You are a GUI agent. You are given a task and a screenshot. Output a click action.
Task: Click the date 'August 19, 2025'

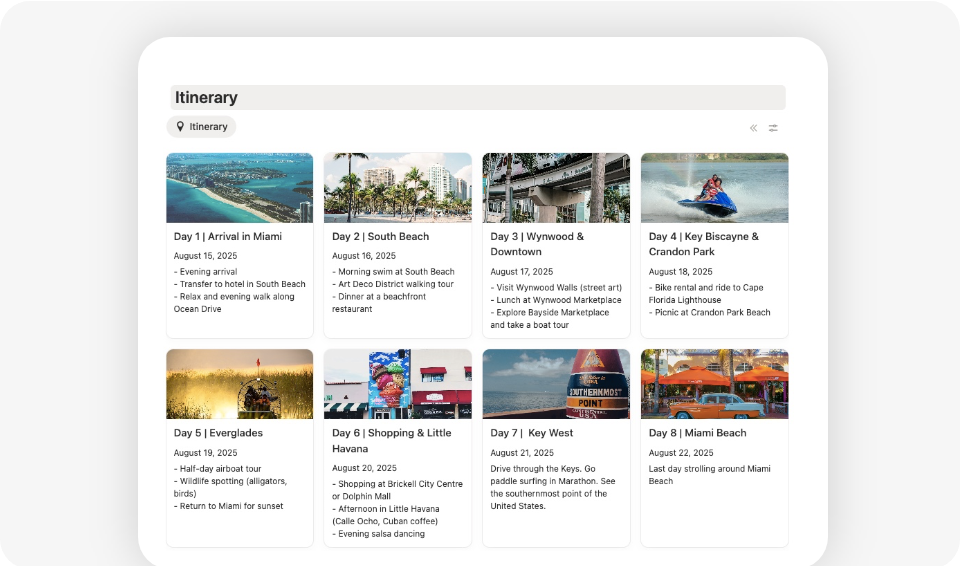[x=205, y=453]
